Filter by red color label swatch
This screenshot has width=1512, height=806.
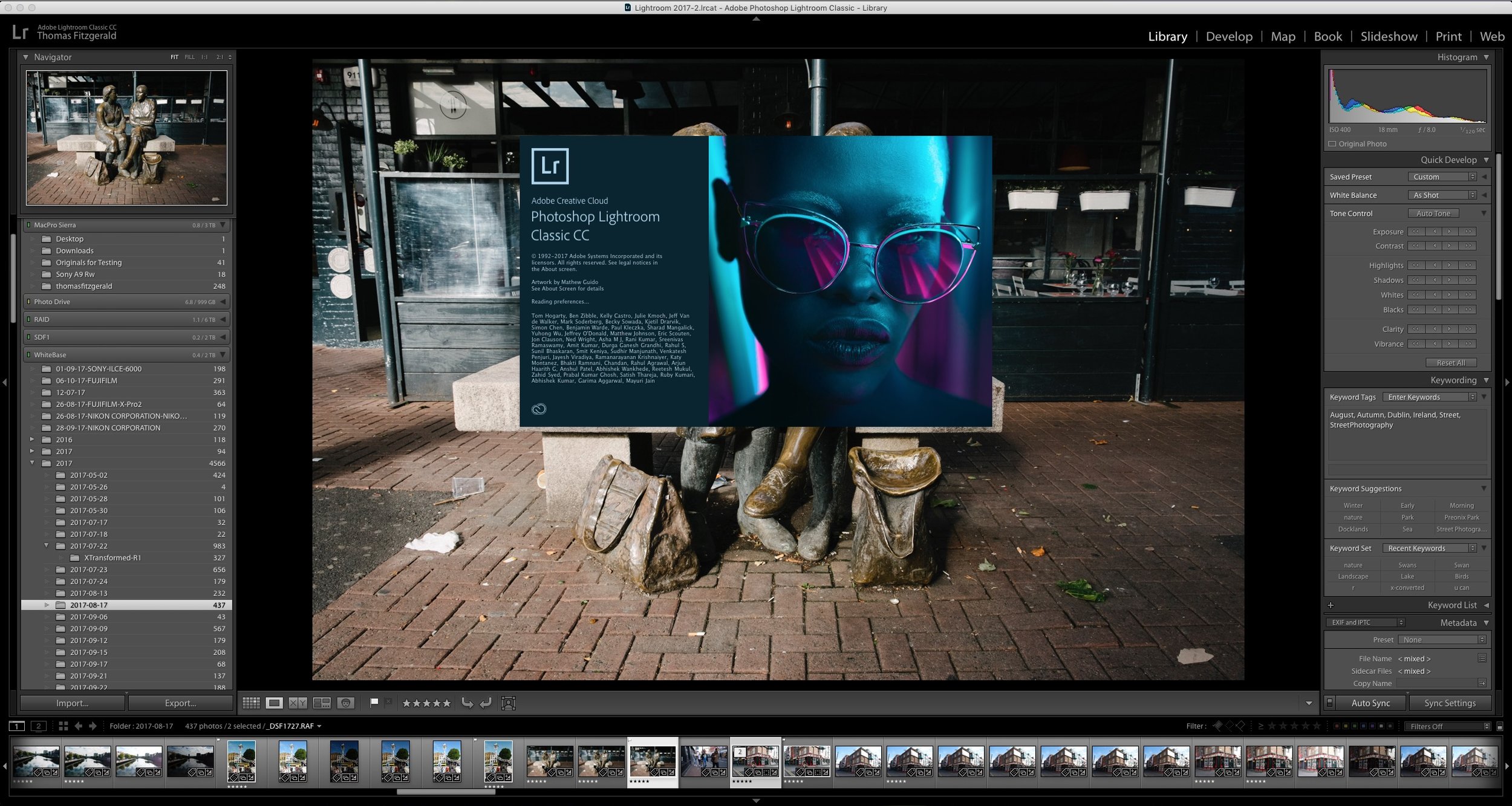[1336, 726]
